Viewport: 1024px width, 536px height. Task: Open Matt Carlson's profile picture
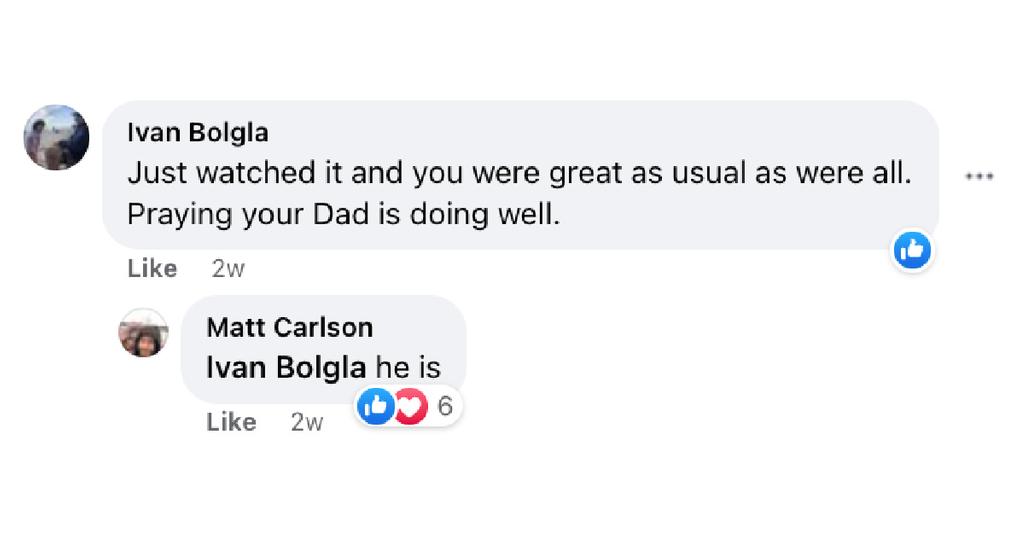click(143, 332)
